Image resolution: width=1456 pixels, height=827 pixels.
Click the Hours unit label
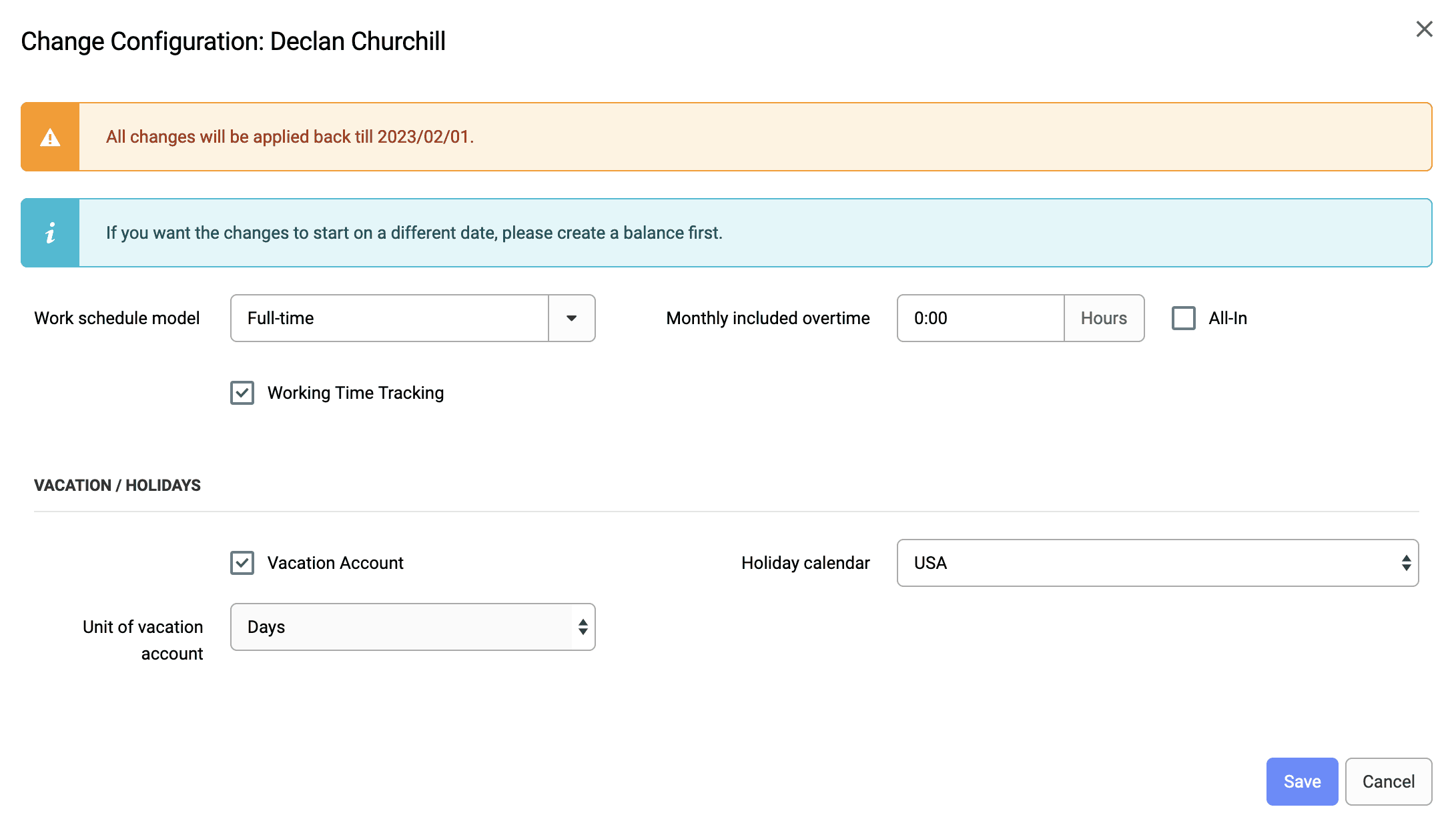[x=1104, y=318]
